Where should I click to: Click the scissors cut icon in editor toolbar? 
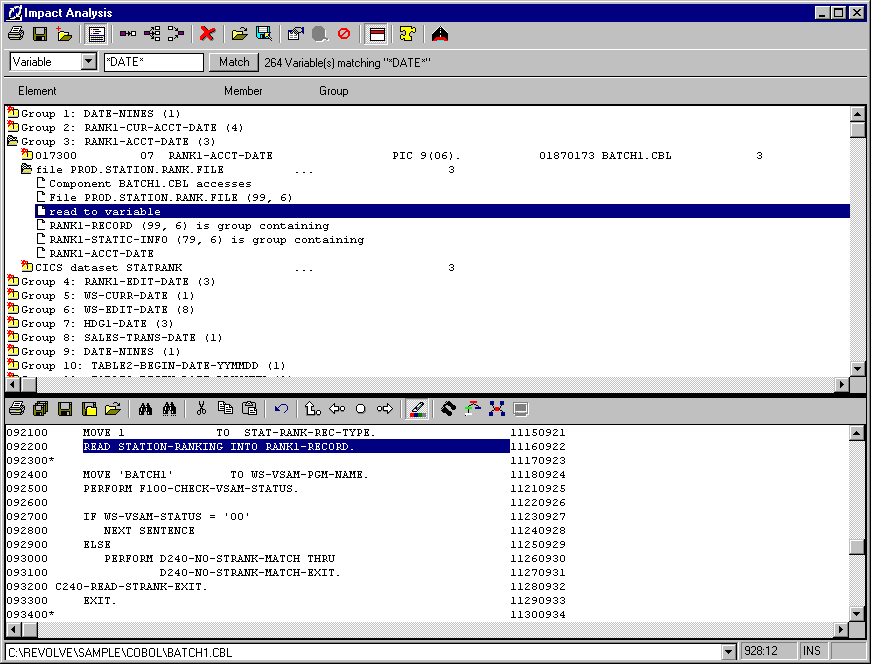pyautogui.click(x=201, y=409)
